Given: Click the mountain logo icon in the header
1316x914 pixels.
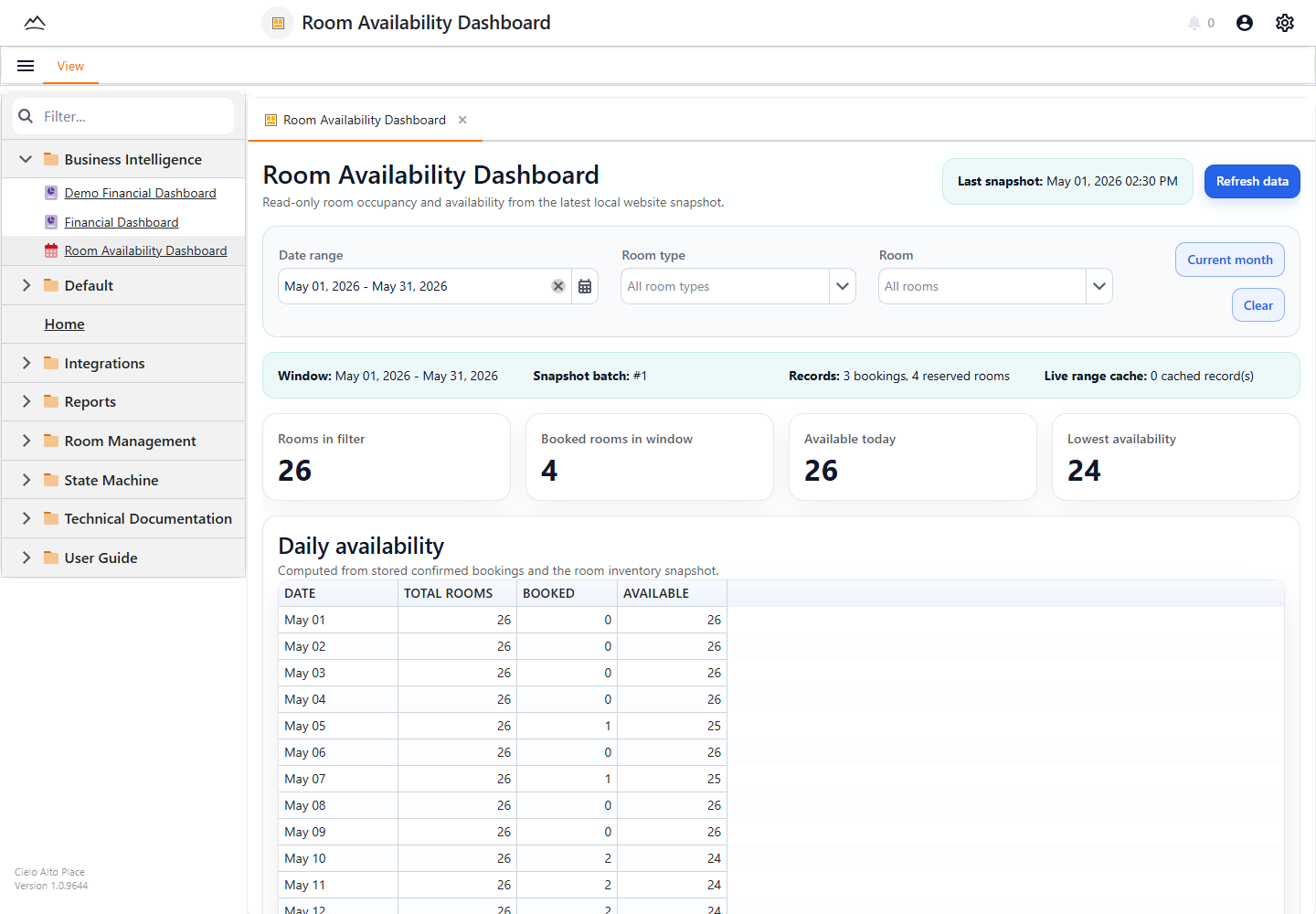Looking at the screenshot, I should tap(35, 23).
